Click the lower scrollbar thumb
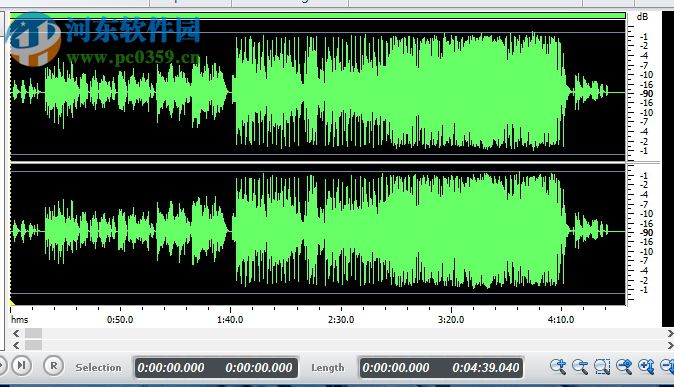The width and height of the screenshot is (674, 387). coord(33,345)
